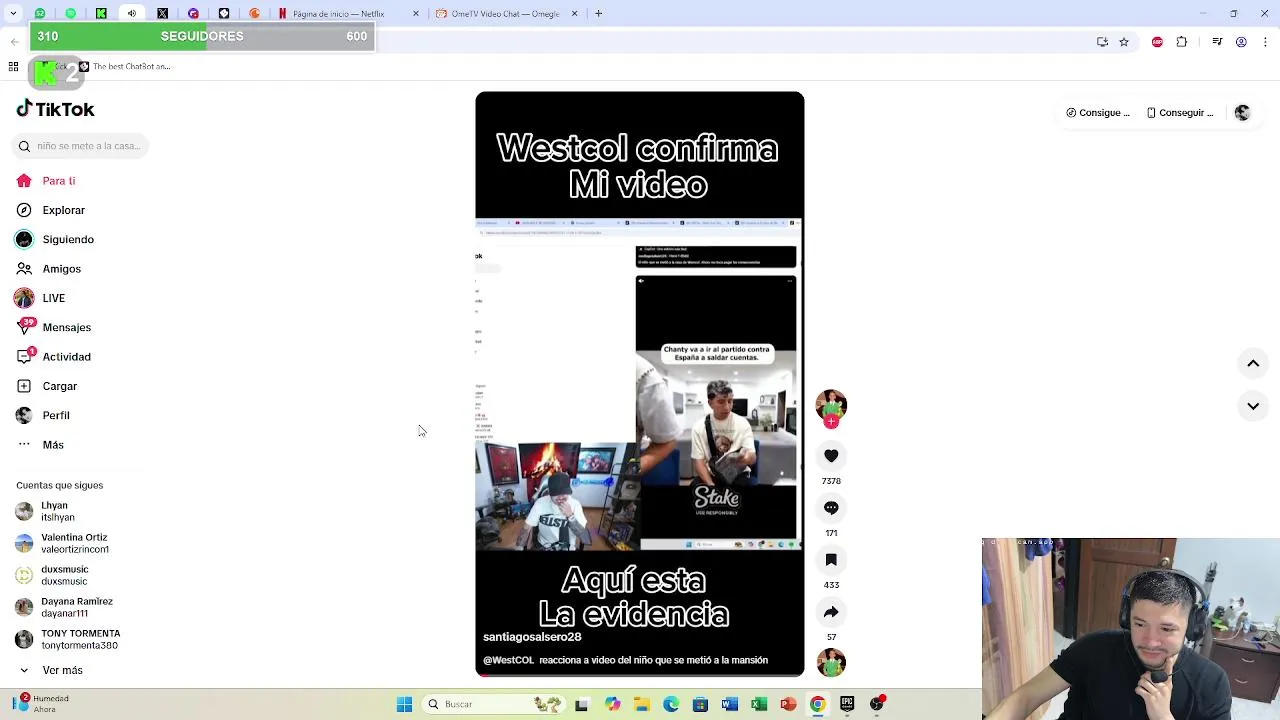Switch to the OmeTV Video Chat tab

(x=508, y=14)
